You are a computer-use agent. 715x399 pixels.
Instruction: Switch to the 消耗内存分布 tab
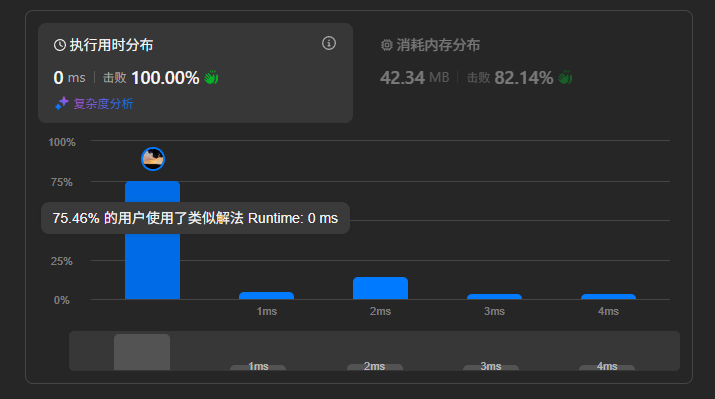[x=430, y=45]
